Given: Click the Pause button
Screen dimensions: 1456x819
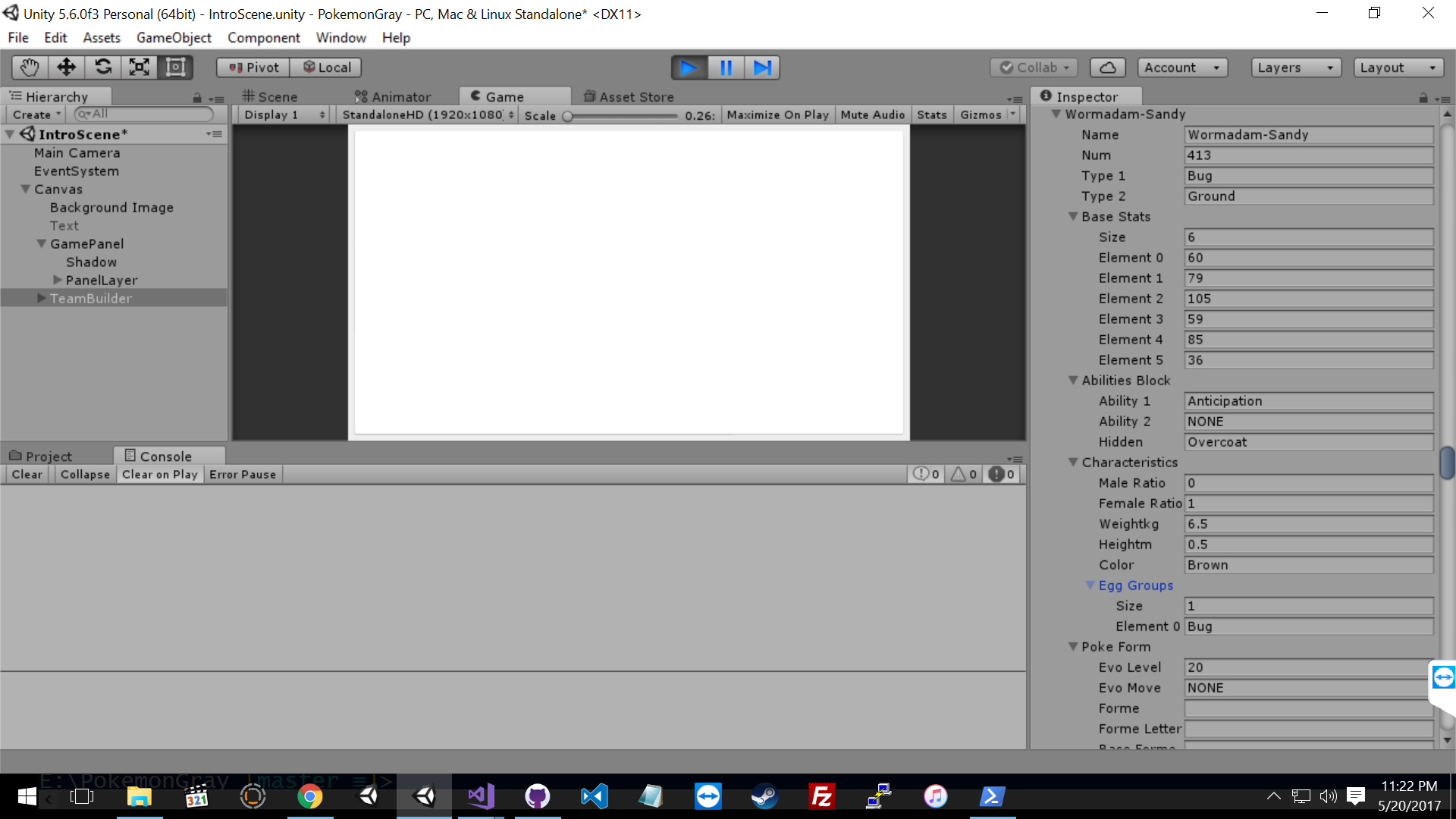Looking at the screenshot, I should (x=726, y=67).
